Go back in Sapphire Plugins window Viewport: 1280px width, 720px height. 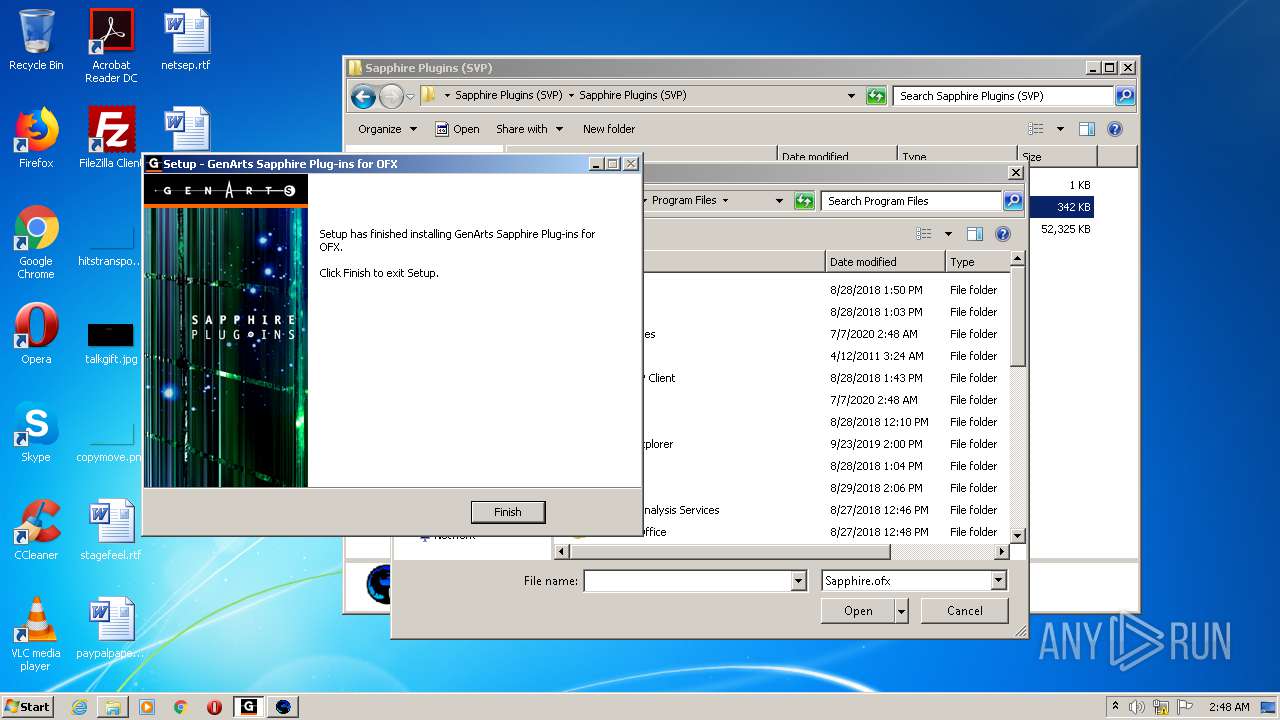363,96
